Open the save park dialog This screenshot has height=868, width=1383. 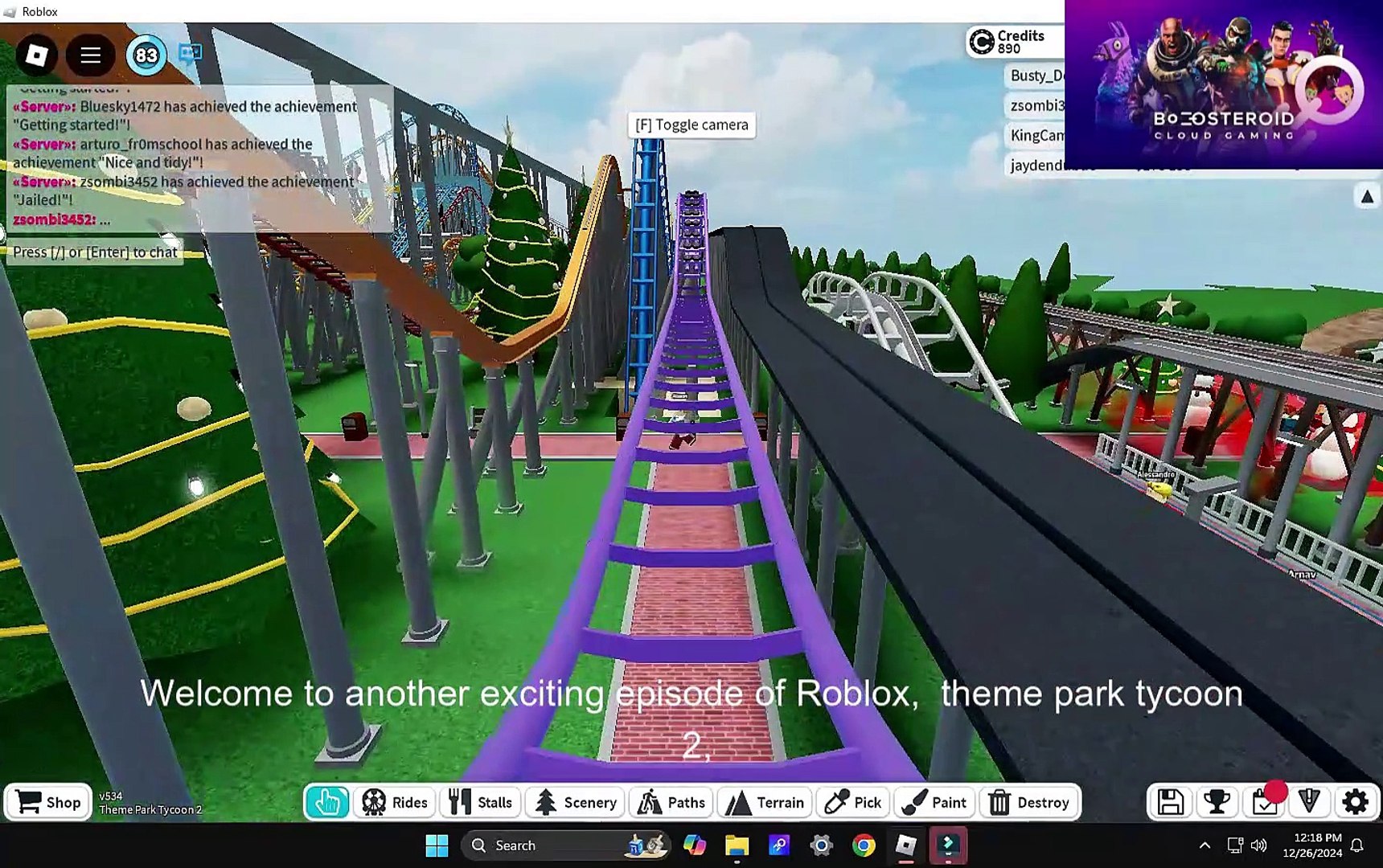coord(1171,801)
